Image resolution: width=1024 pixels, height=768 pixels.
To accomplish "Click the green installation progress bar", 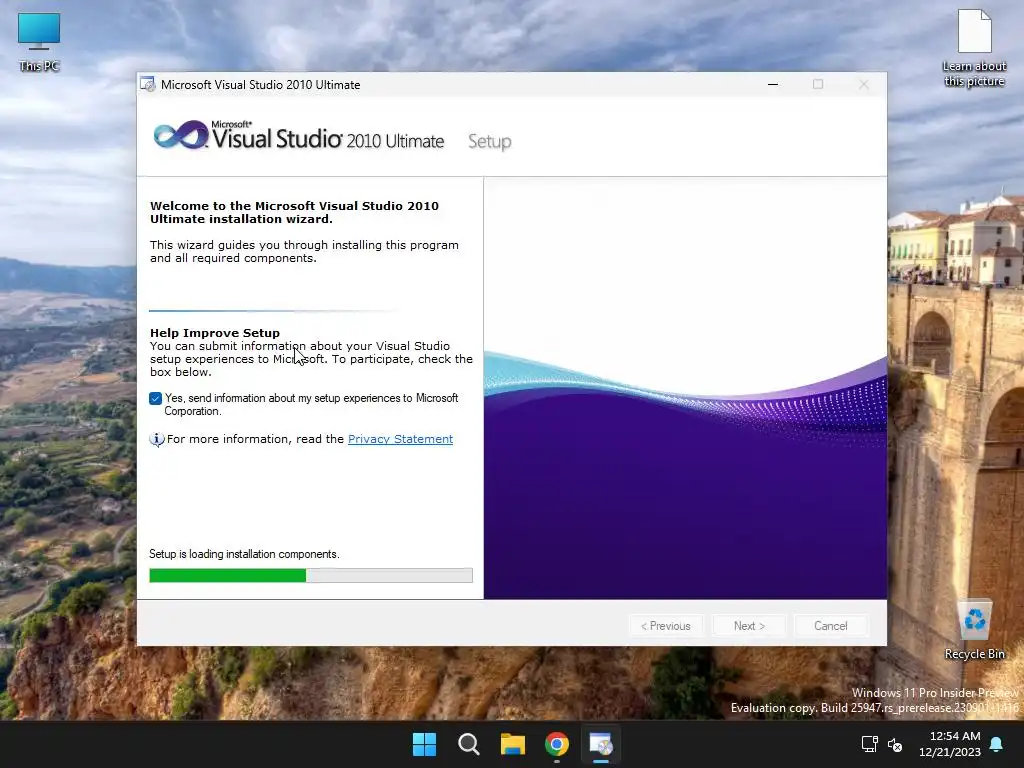I will (311, 575).
